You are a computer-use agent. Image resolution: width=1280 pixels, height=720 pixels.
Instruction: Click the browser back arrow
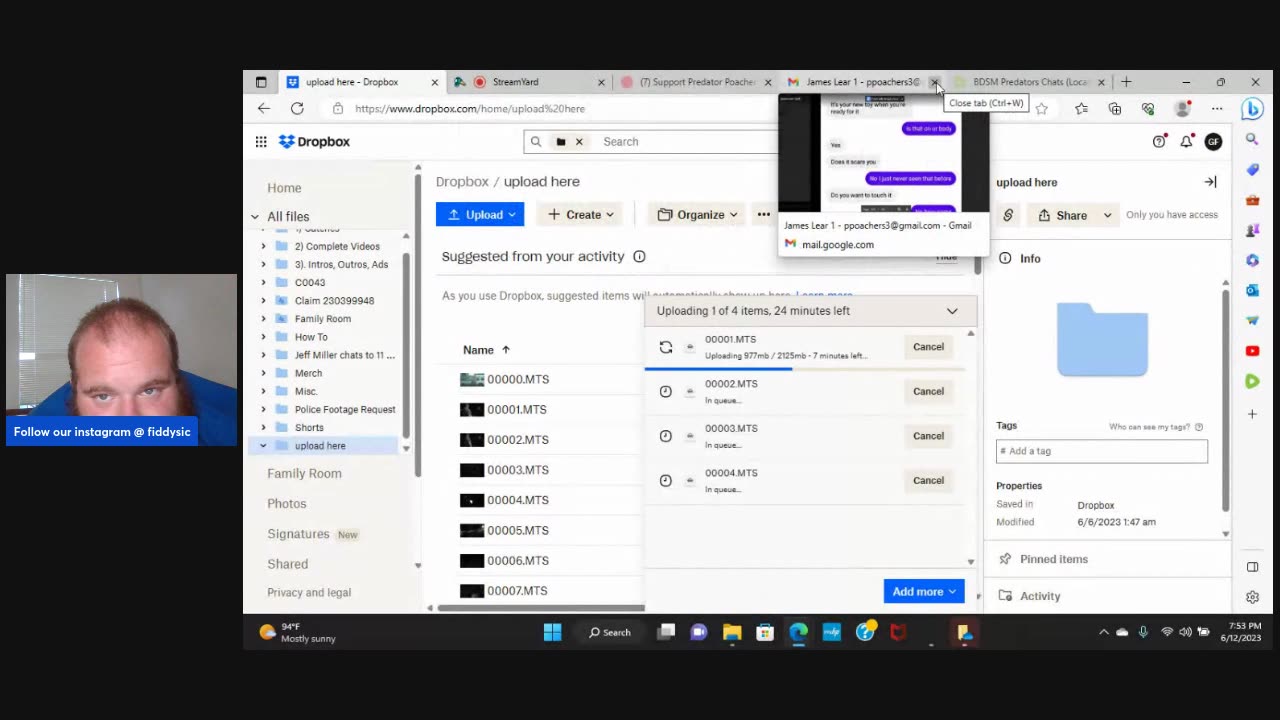[x=264, y=108]
